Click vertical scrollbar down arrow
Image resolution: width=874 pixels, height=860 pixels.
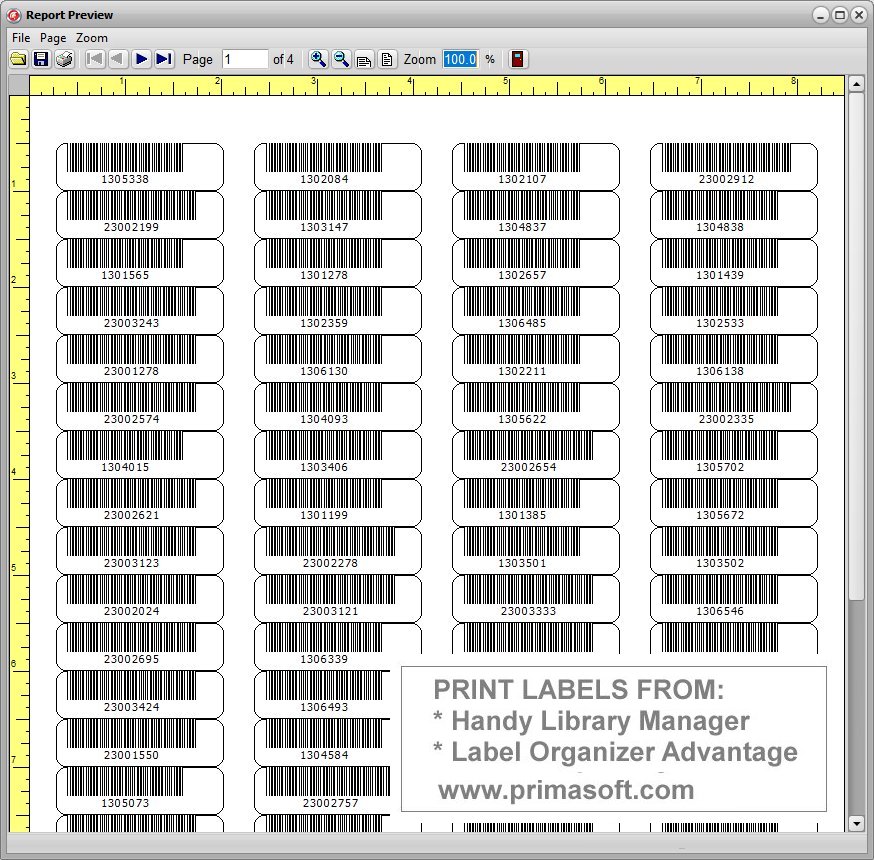pyautogui.click(x=856, y=823)
